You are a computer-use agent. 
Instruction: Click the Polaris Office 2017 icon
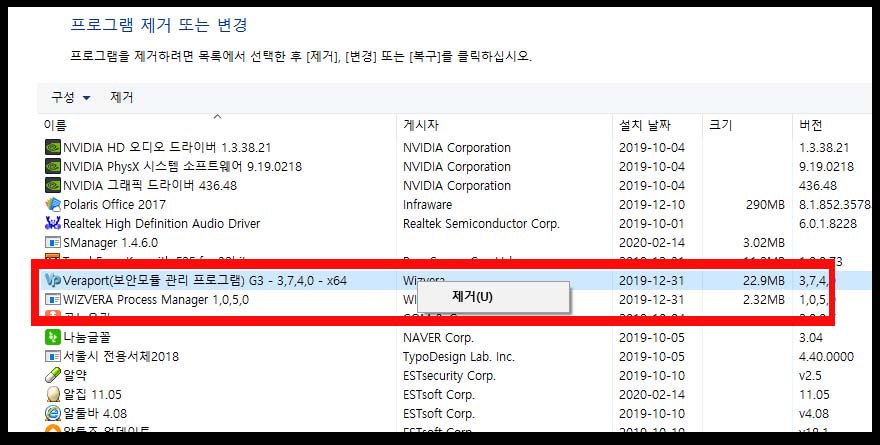[x=52, y=204]
